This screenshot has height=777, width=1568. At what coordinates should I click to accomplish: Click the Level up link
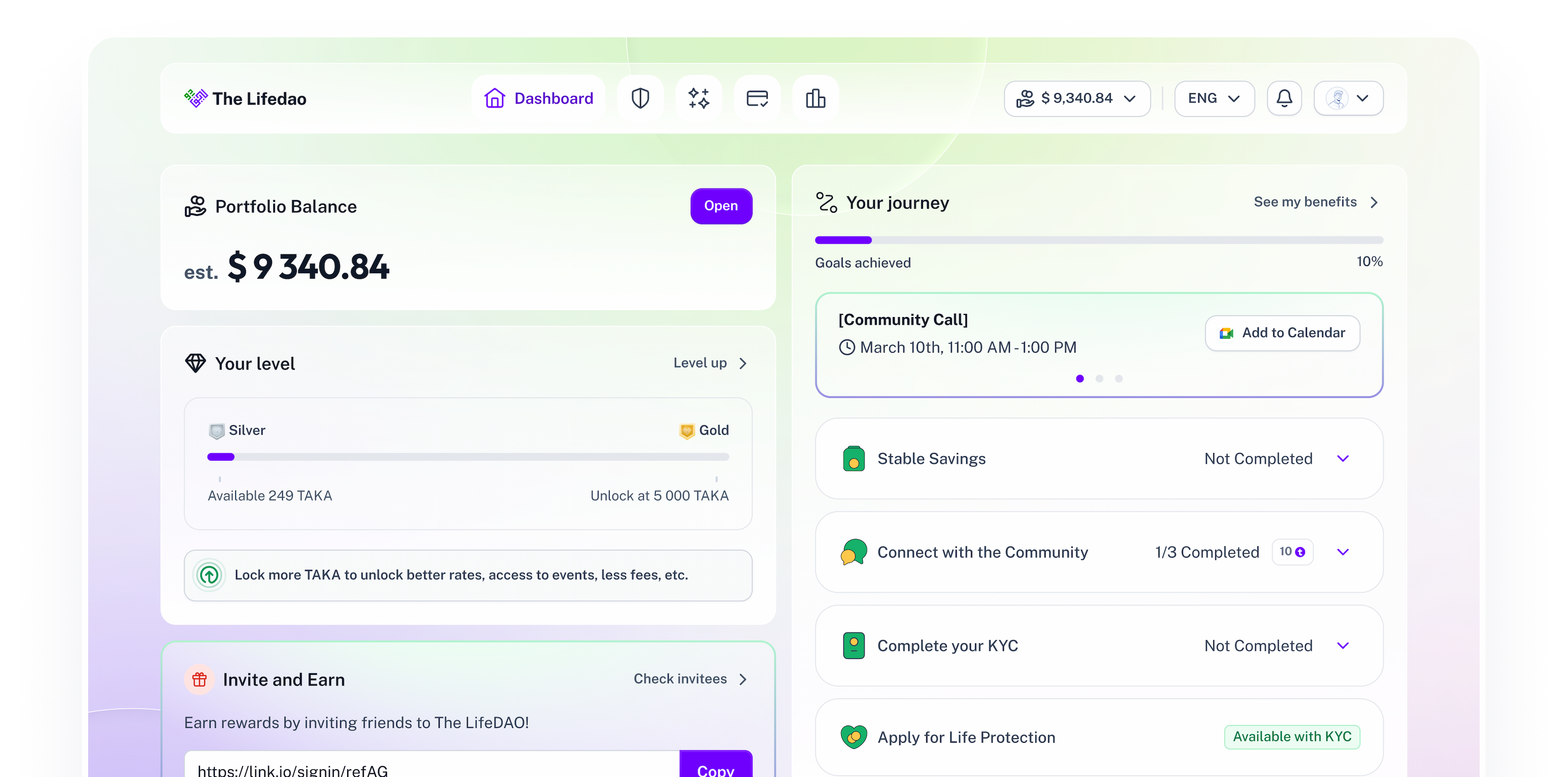(710, 363)
